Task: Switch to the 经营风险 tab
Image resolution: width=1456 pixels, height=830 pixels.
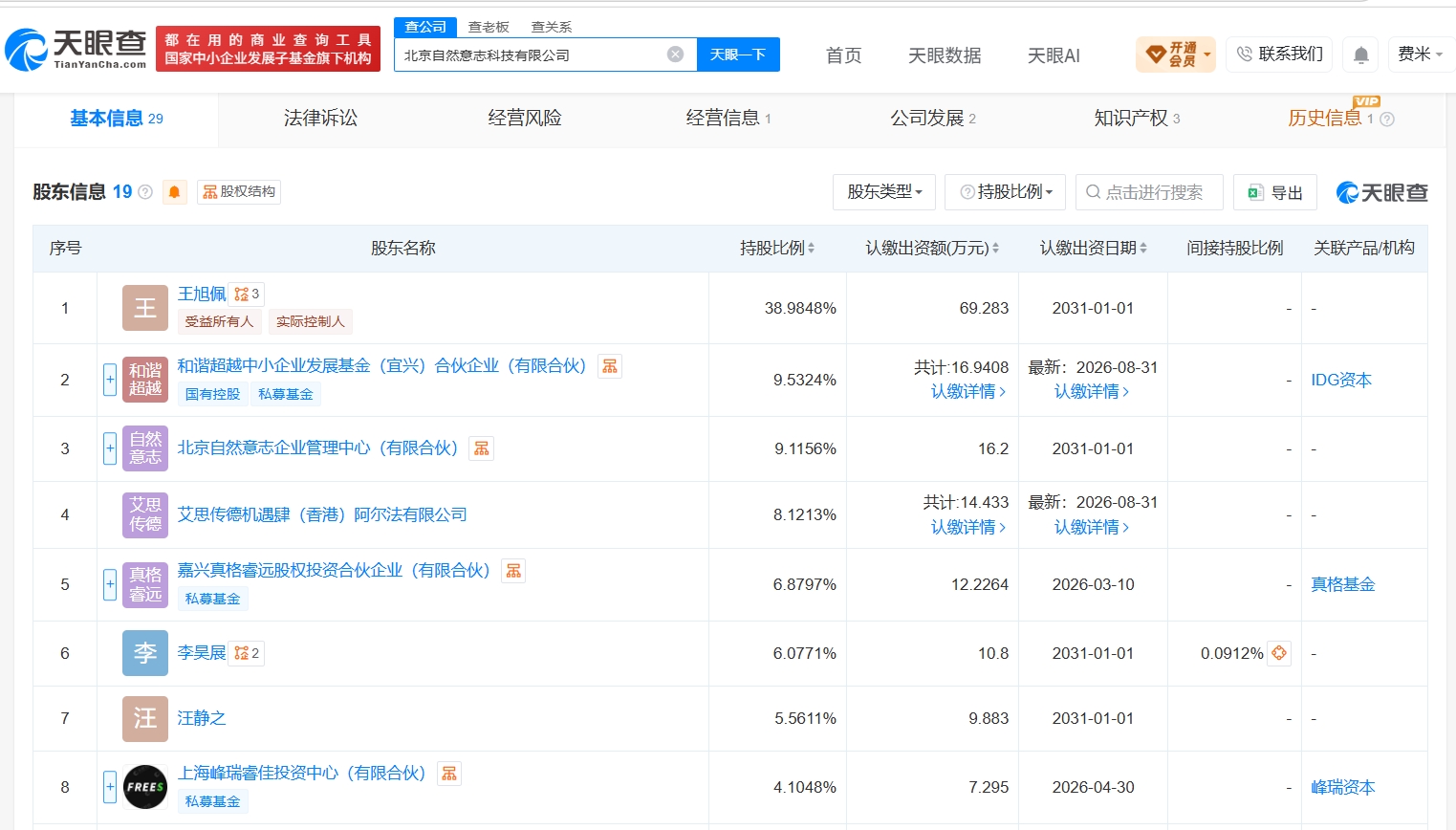Action: (525, 119)
